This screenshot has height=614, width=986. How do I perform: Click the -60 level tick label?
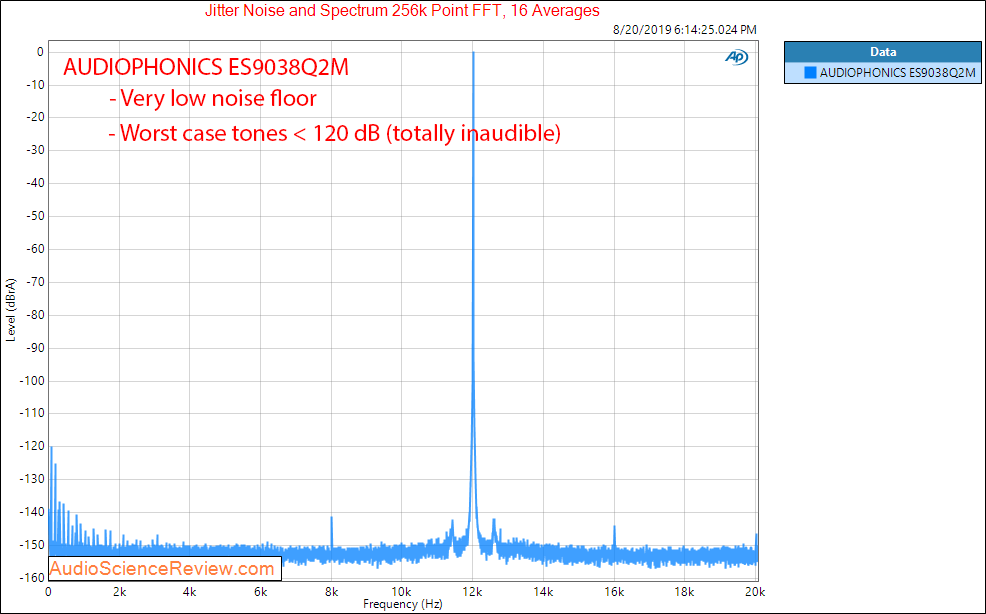[x=35, y=249]
